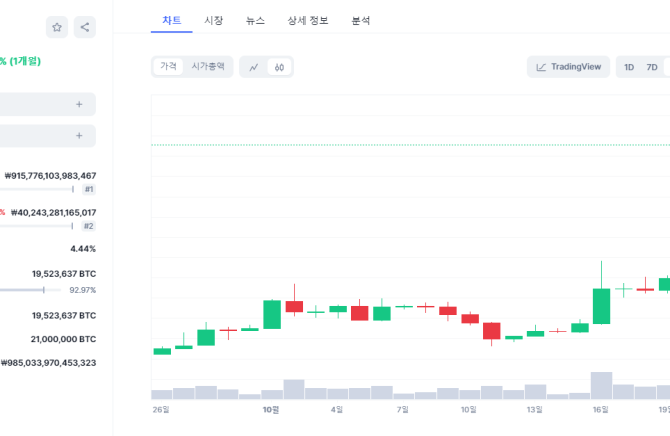Select the 7D time range
670x436 pixels.
[652, 67]
